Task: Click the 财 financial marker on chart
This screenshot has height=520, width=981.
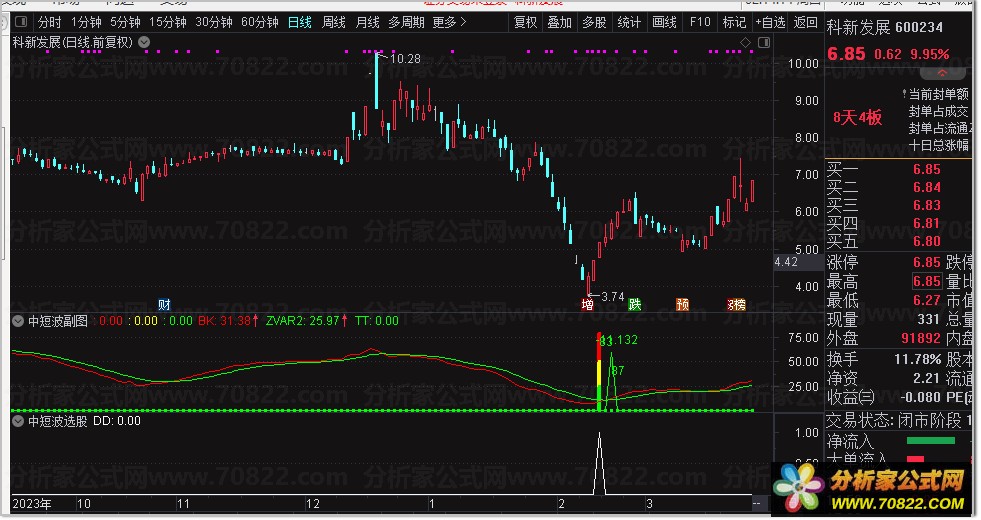Action: pos(164,305)
